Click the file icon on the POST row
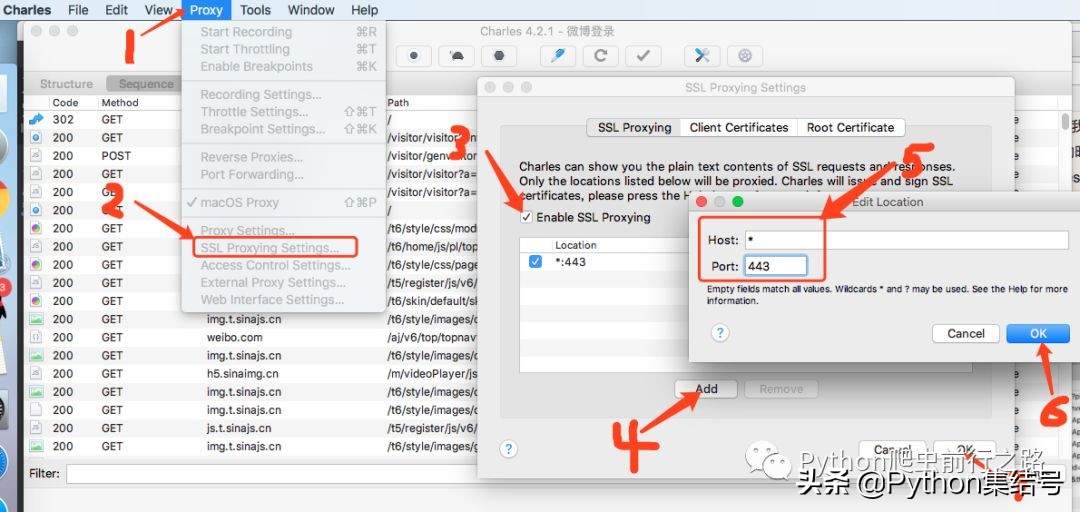The image size is (1080, 512). 36,156
